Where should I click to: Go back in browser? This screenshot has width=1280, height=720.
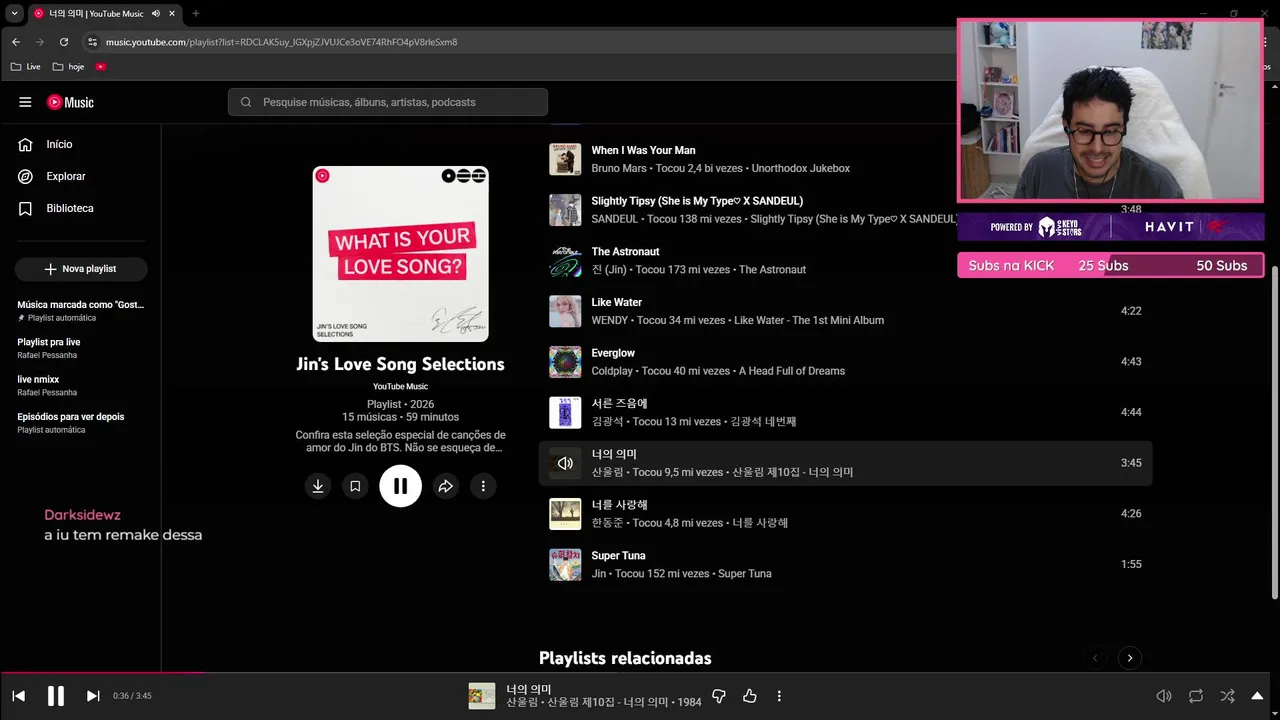(x=16, y=42)
